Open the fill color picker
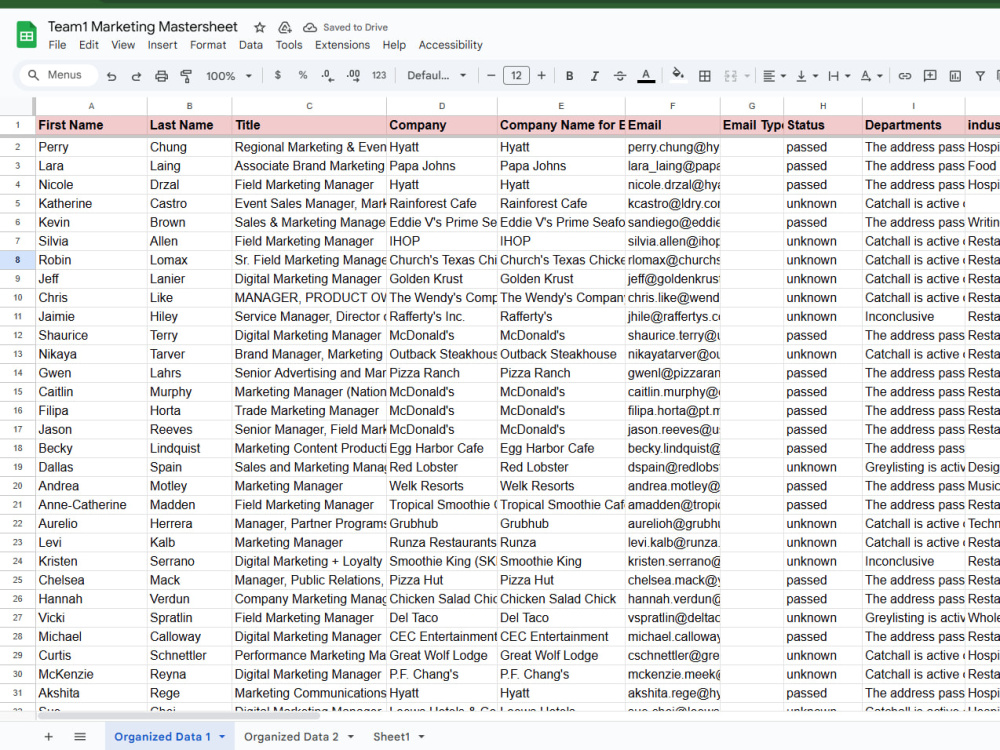This screenshot has height=750, width=1000. pos(679,75)
